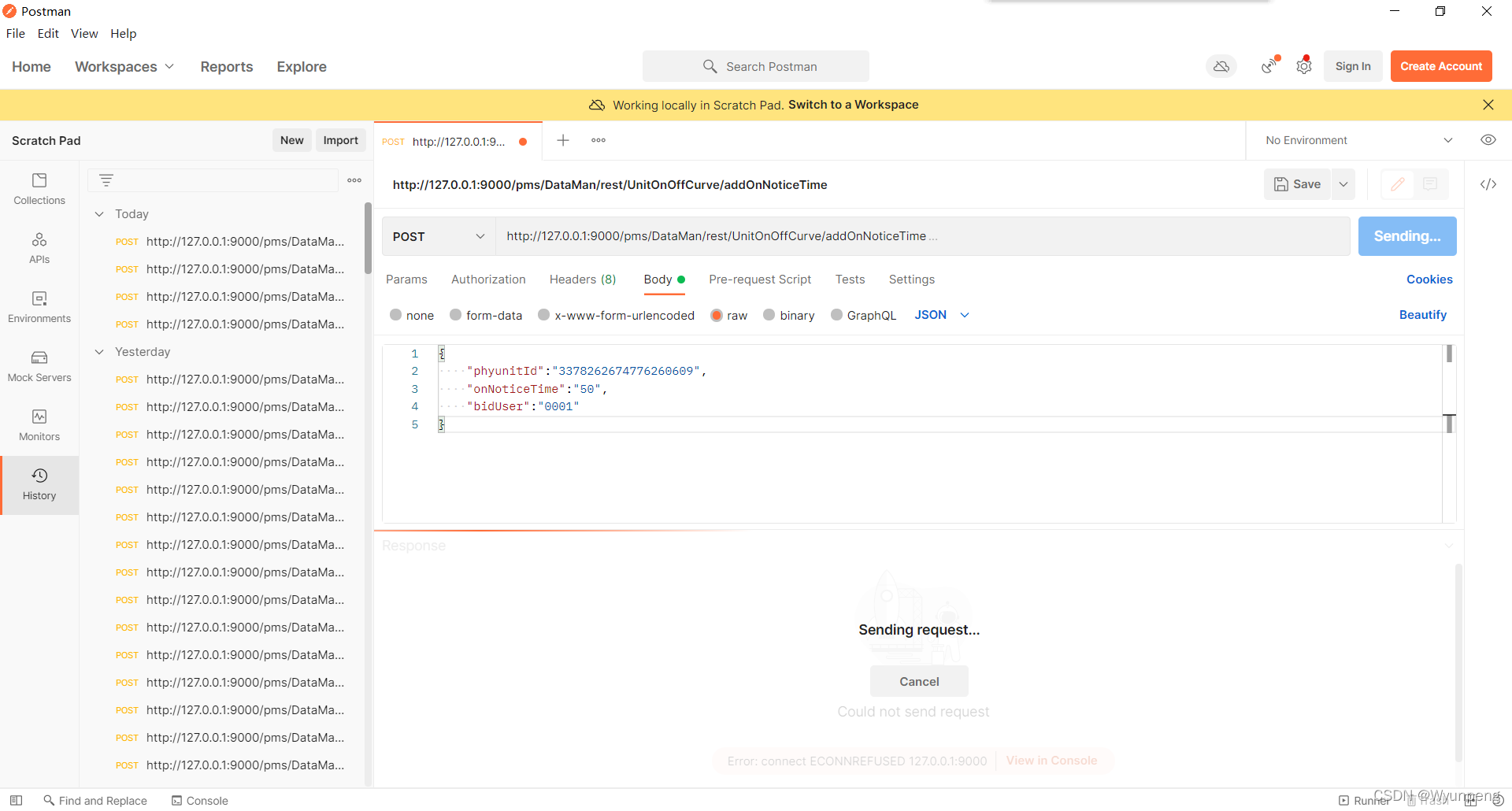Switch to the Tests tab
The width and height of the screenshot is (1512, 811).
point(850,280)
